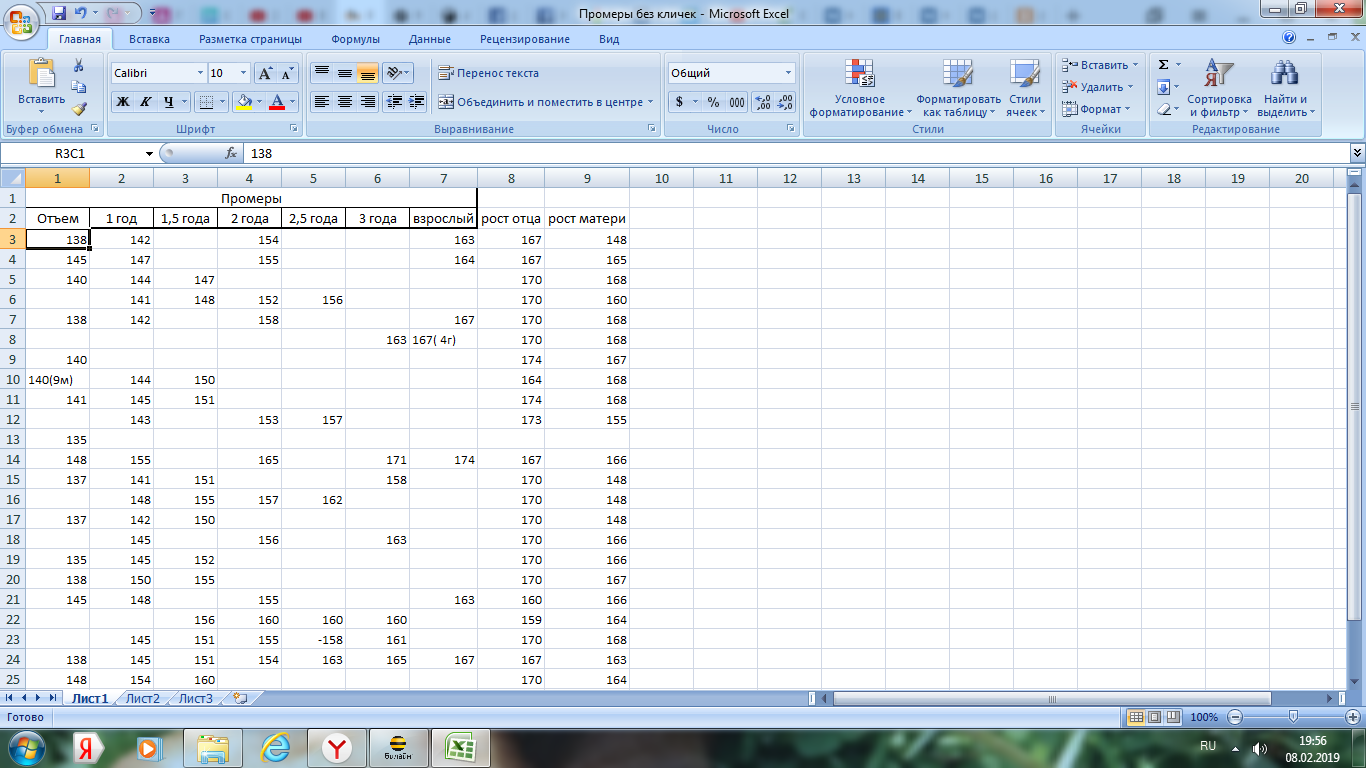Click the Windows Start button
The width and height of the screenshot is (1366, 768).
click(24, 747)
